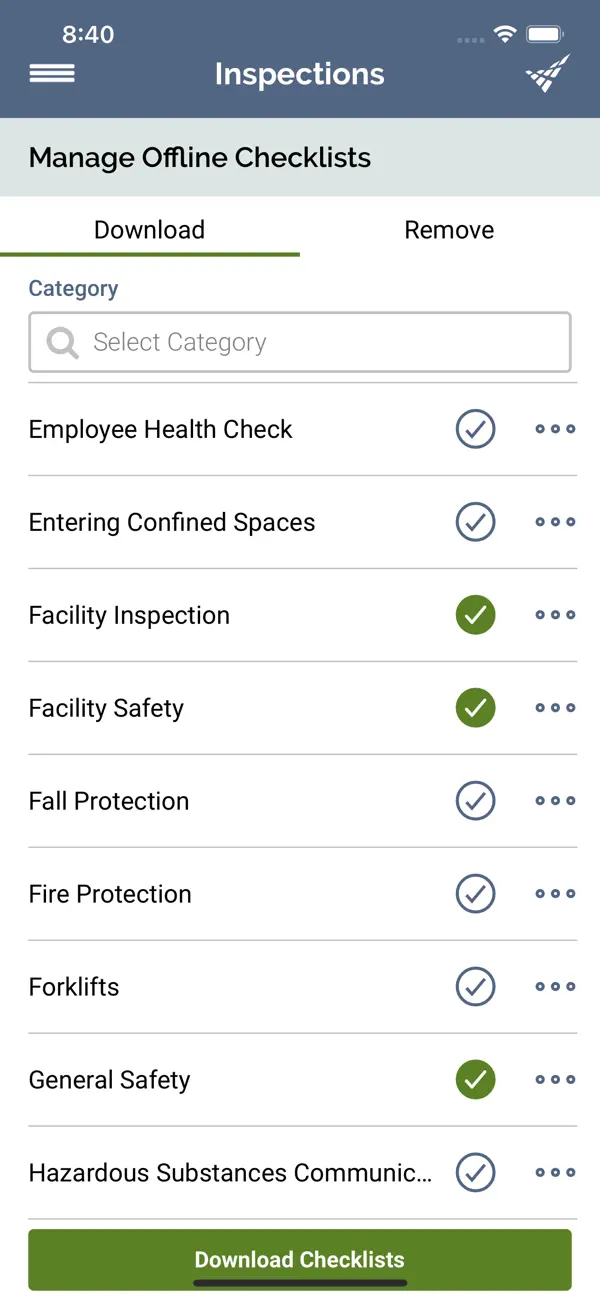Viewport: 600px width, 1298px height.
Task: Open the options menu for Fire Protection
Action: (555, 893)
